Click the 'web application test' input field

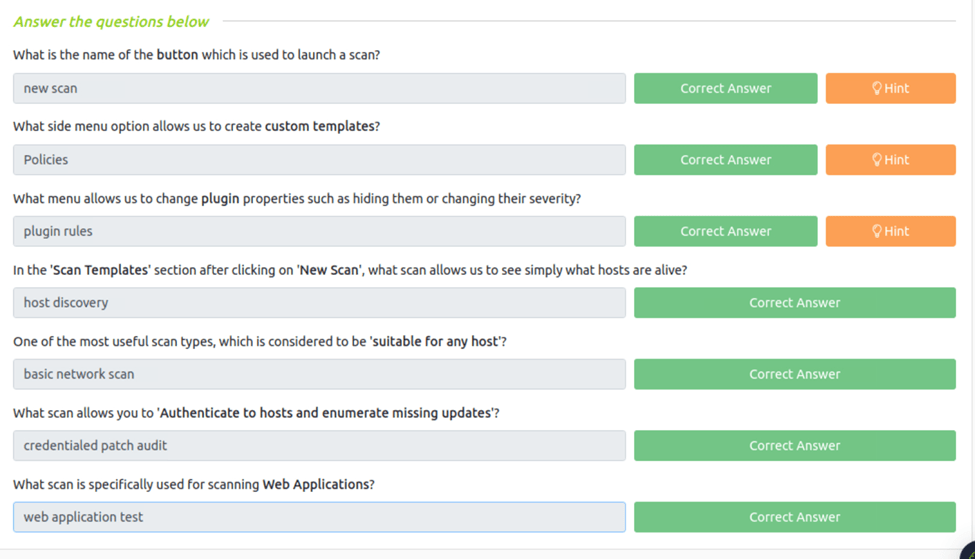click(x=319, y=517)
